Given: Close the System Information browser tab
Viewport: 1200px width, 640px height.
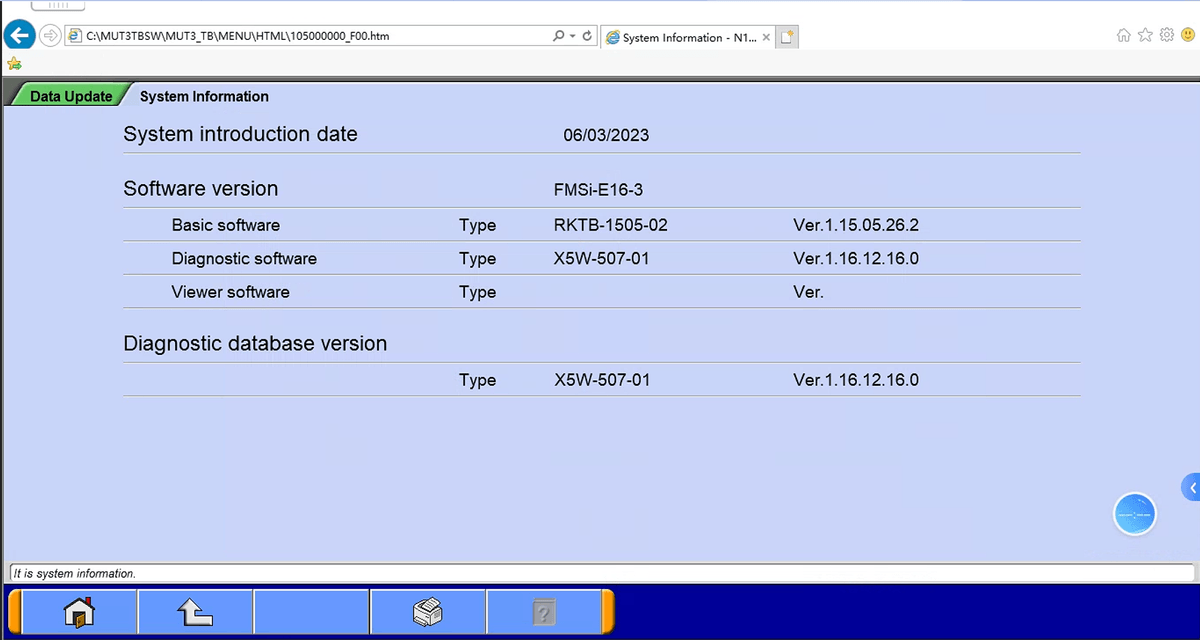Looking at the screenshot, I should (767, 37).
